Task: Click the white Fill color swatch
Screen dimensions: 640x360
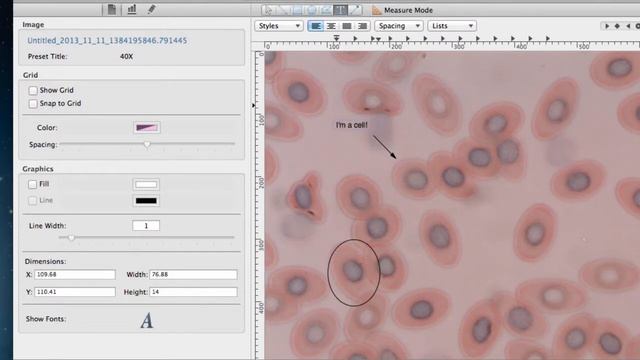Action: coord(146,184)
